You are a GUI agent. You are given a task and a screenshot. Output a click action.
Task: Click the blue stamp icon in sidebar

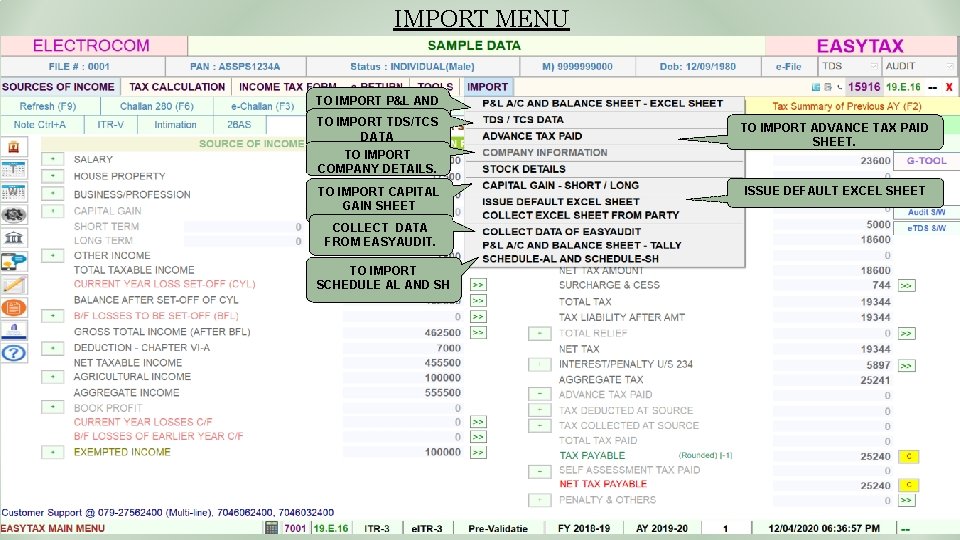pyautogui.click(x=13, y=331)
